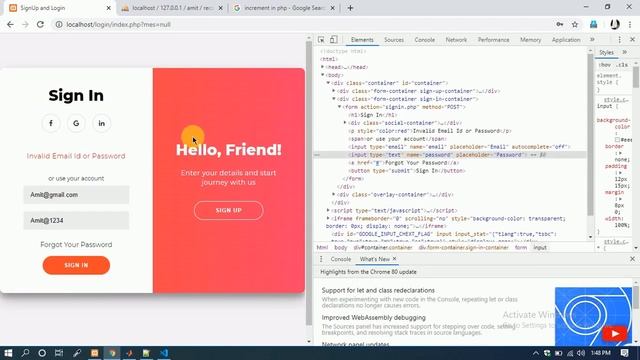Viewport: 640px width, 360px height.
Task: Collapse the sign-in-container div node
Action: click(x=334, y=99)
